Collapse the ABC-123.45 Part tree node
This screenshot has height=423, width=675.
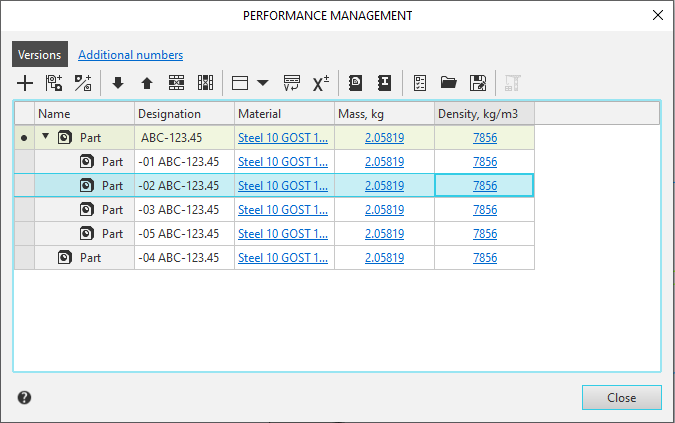[45, 137]
